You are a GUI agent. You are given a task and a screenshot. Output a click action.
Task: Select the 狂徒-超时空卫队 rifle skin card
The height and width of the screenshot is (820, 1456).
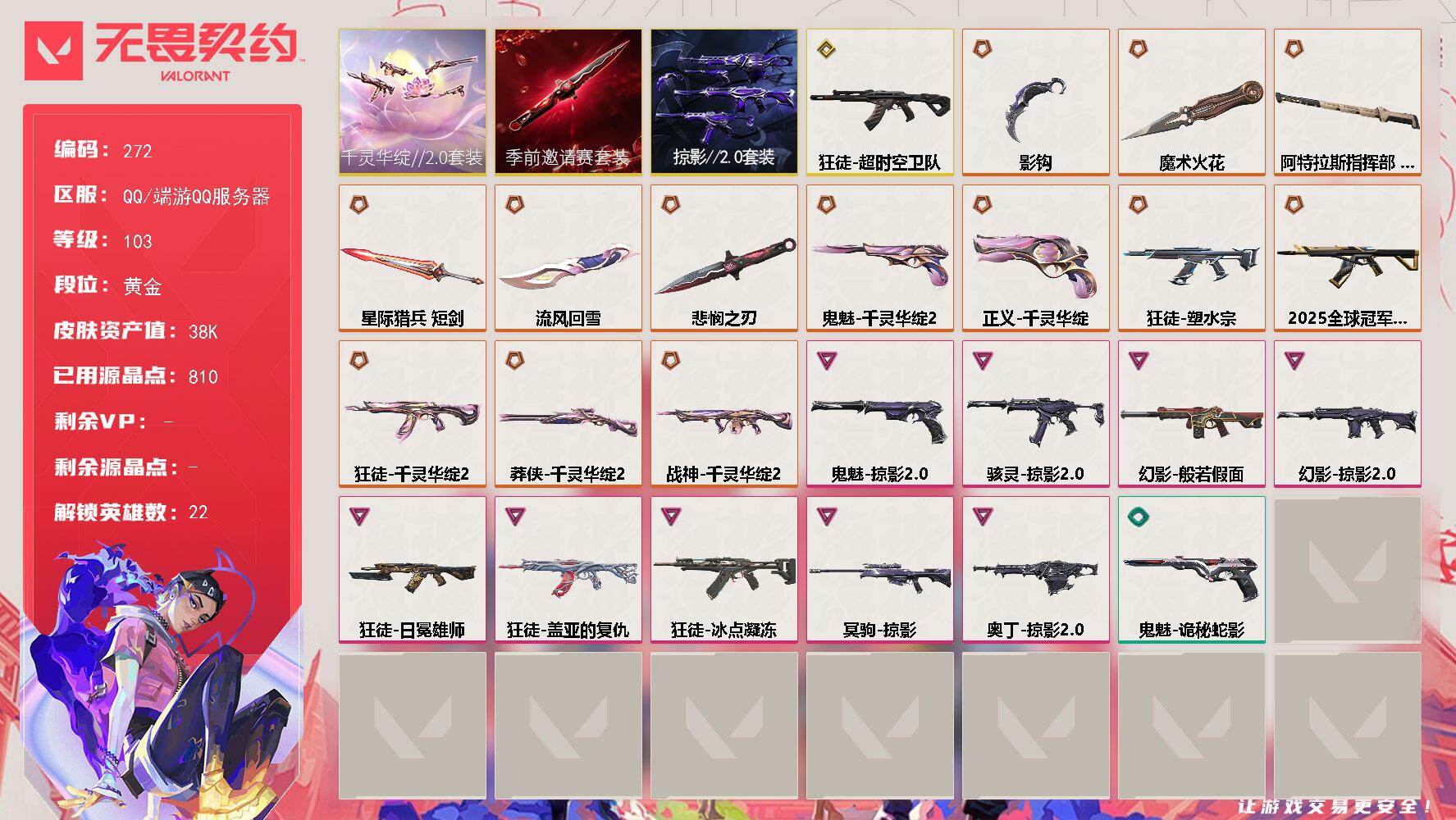coord(879,102)
